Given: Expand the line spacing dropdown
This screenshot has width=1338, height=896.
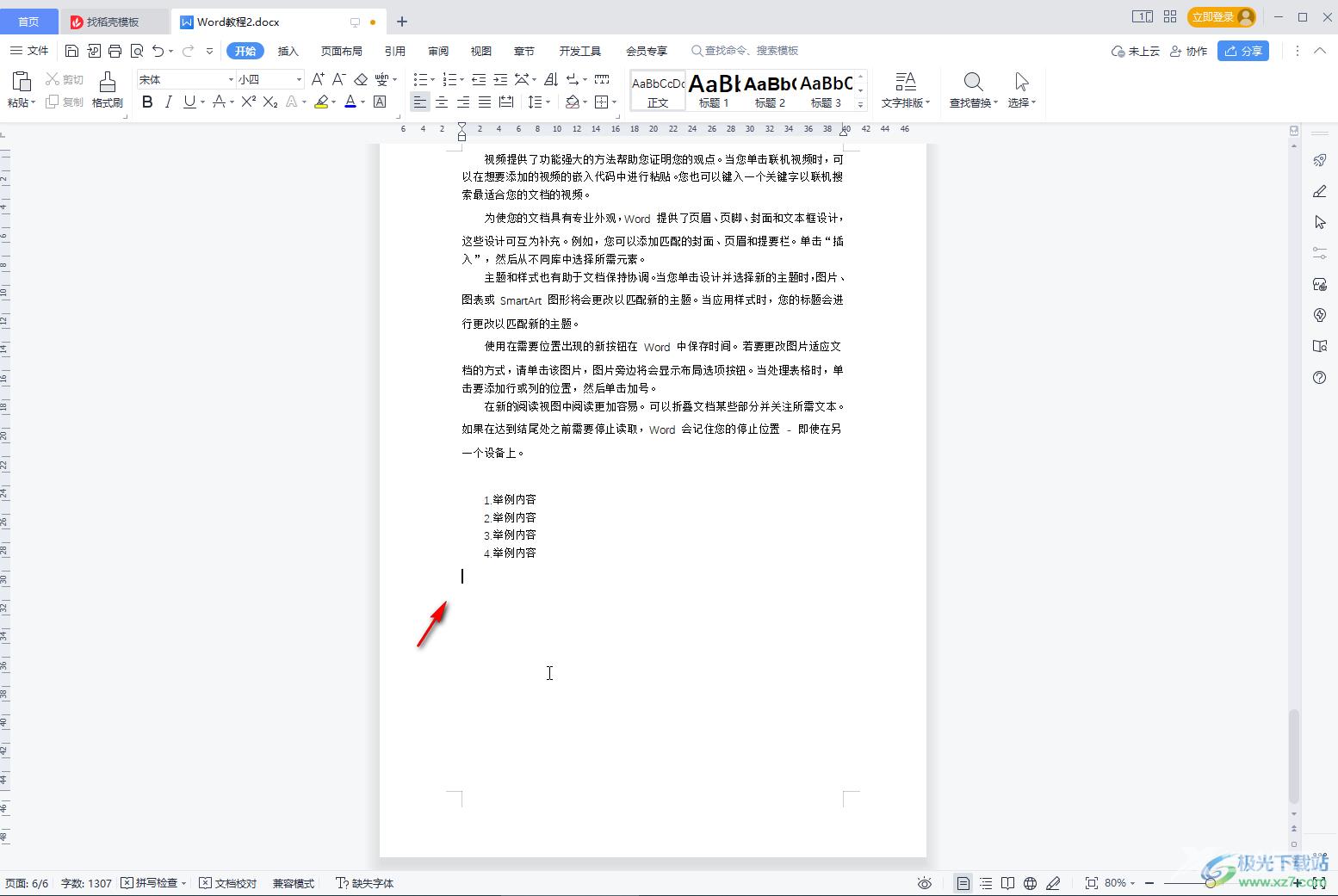Looking at the screenshot, I should pyautogui.click(x=548, y=102).
